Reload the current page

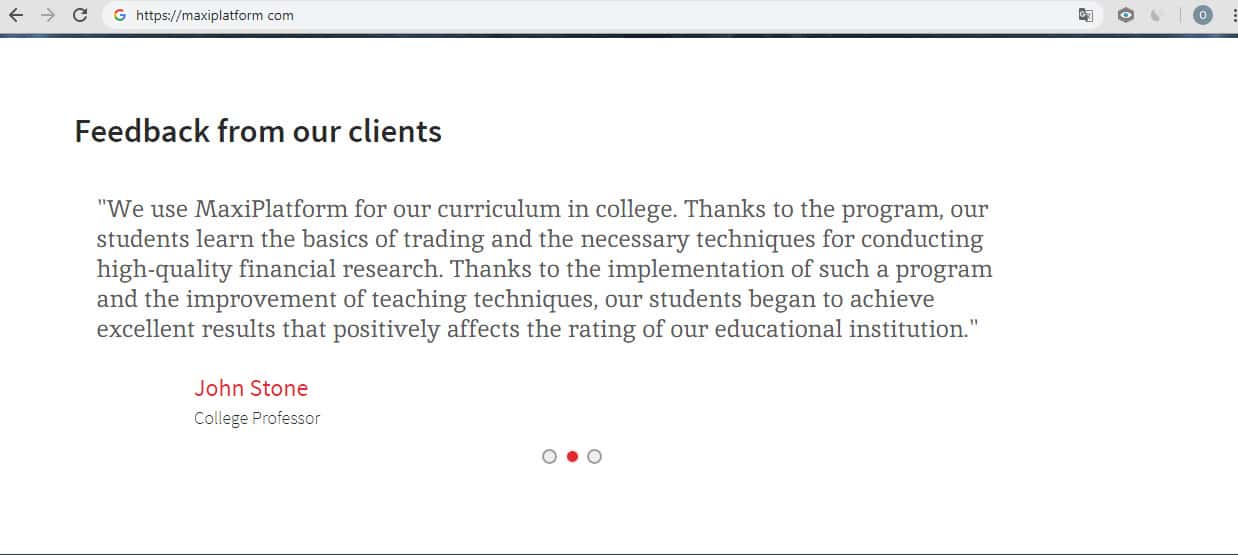(81, 15)
